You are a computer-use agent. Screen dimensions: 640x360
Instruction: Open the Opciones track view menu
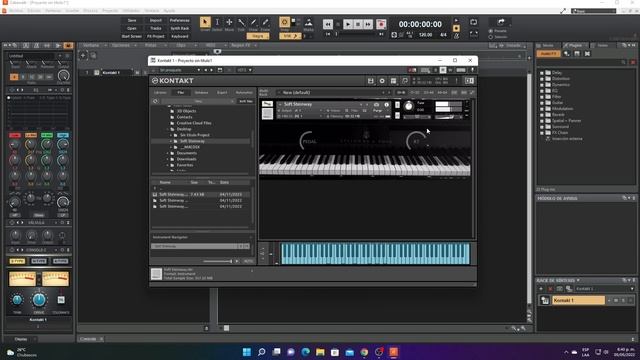(x=123, y=45)
